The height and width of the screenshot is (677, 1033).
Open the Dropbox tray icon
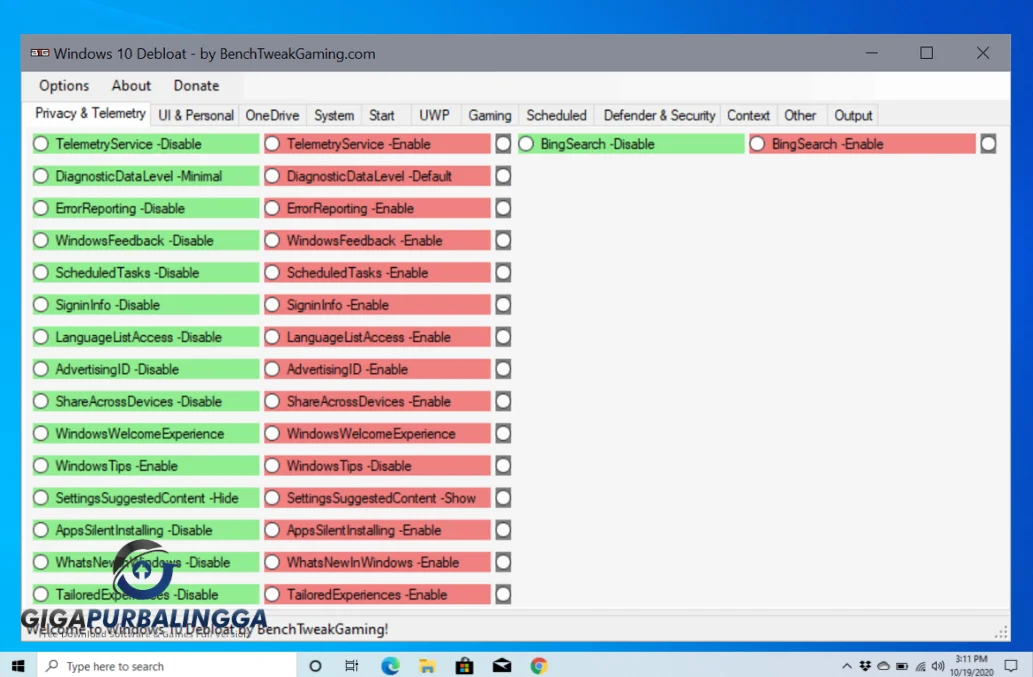[865, 666]
